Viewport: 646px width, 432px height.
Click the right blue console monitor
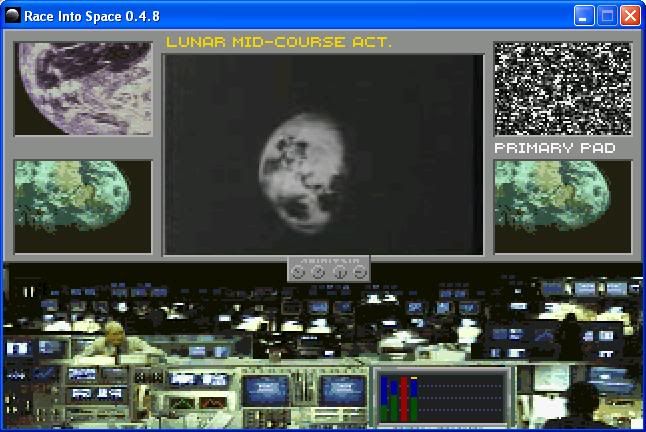(343, 390)
